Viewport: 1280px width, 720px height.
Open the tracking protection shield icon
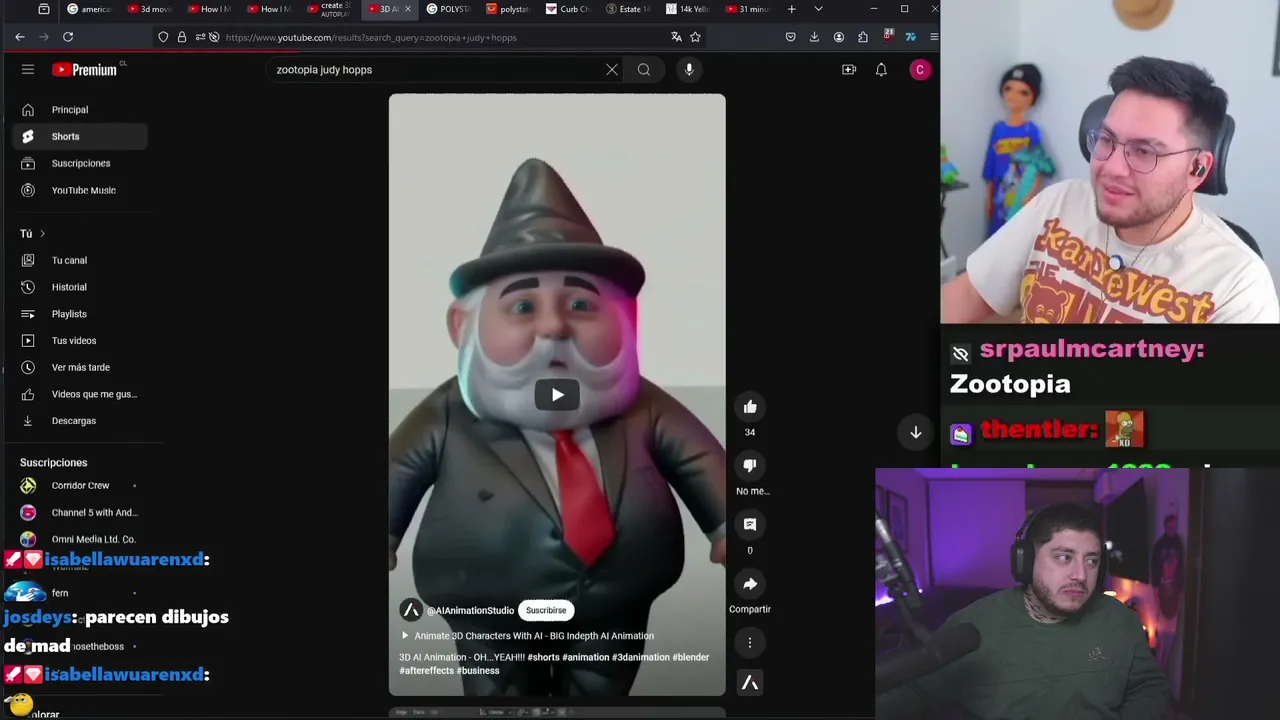pos(163,37)
